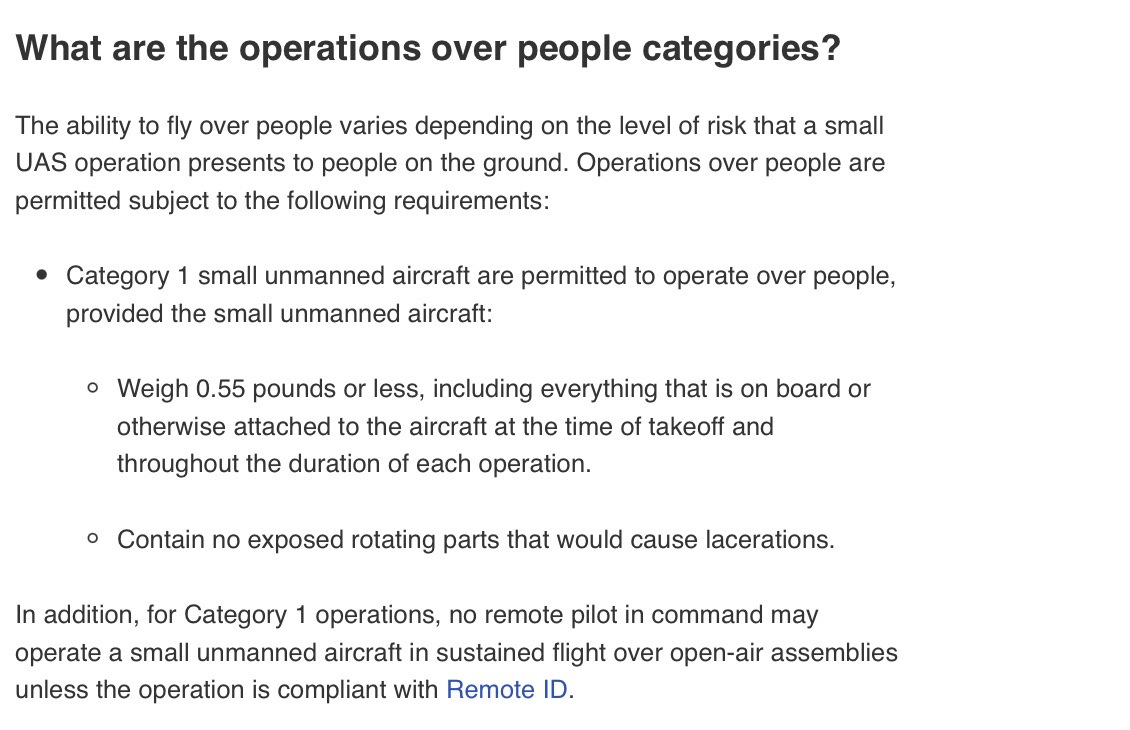
Task: Click the line 'throughout the duration of each operation.'
Action: [x=354, y=463]
